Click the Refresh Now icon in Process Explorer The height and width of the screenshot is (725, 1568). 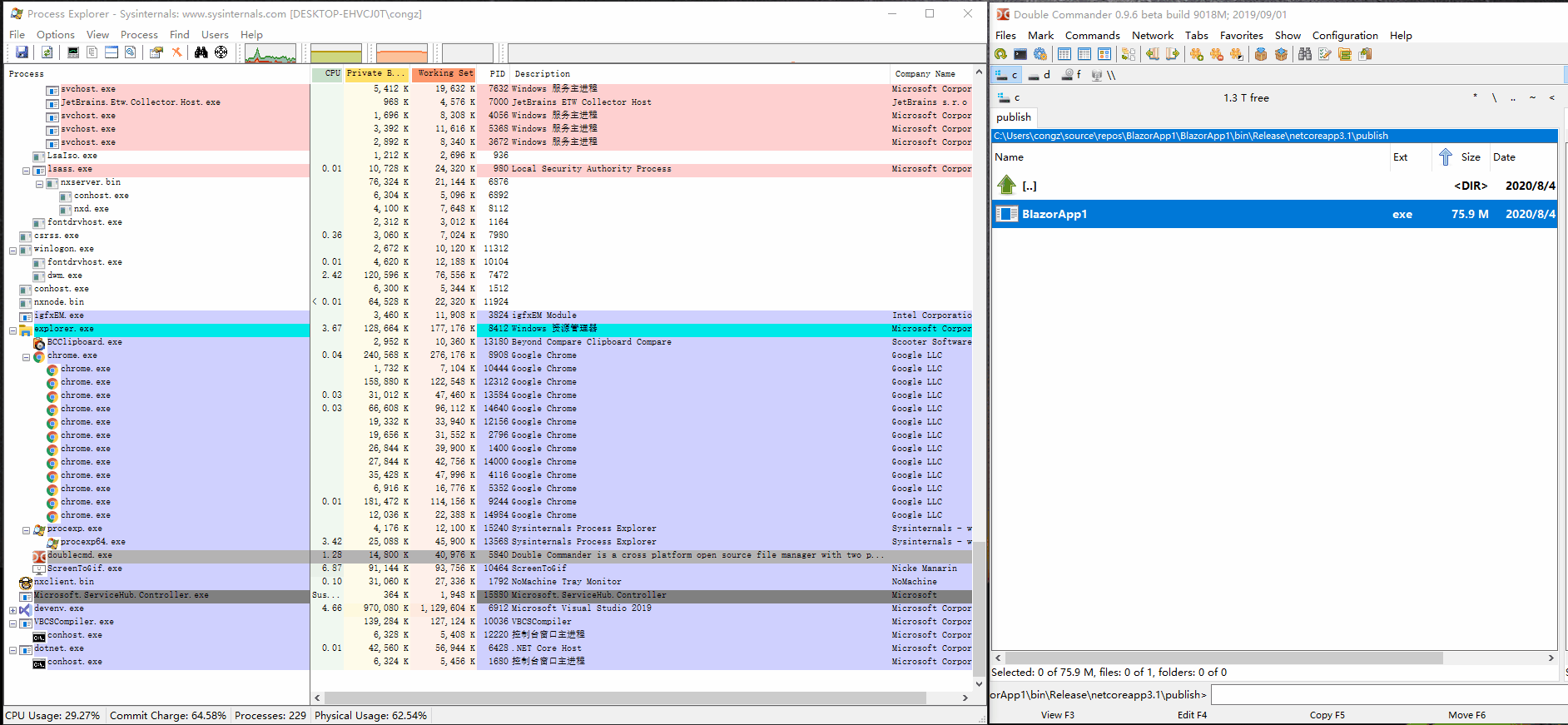(47, 52)
